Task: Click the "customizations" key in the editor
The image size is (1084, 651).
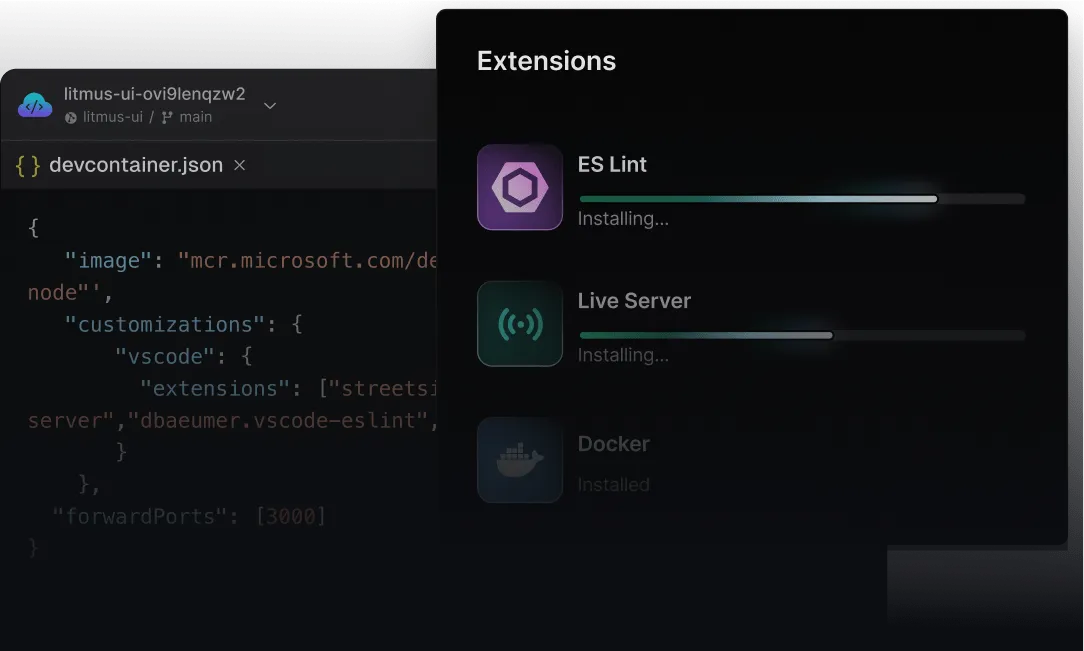Action: click(165, 324)
